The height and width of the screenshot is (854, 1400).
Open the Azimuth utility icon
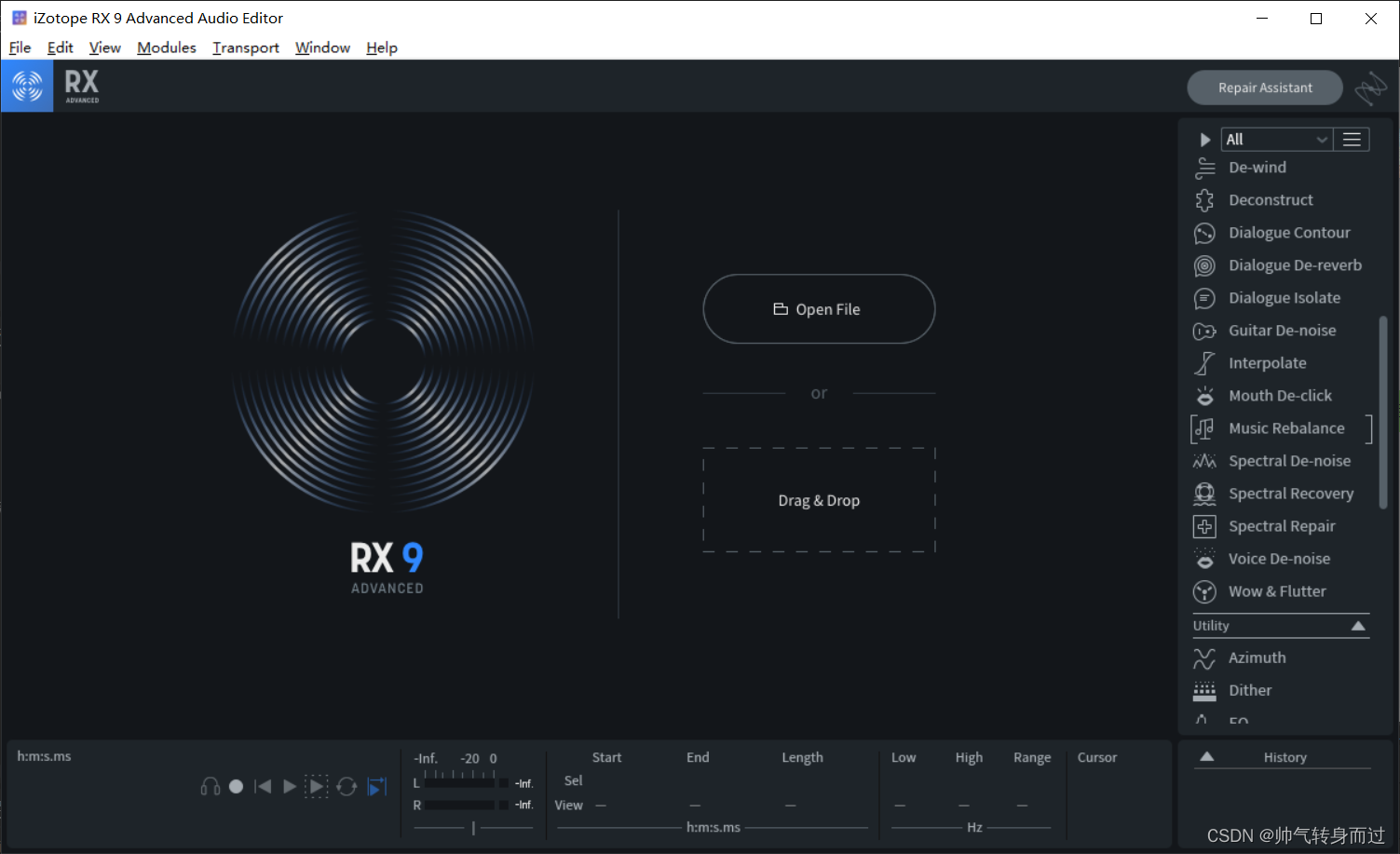point(1204,658)
